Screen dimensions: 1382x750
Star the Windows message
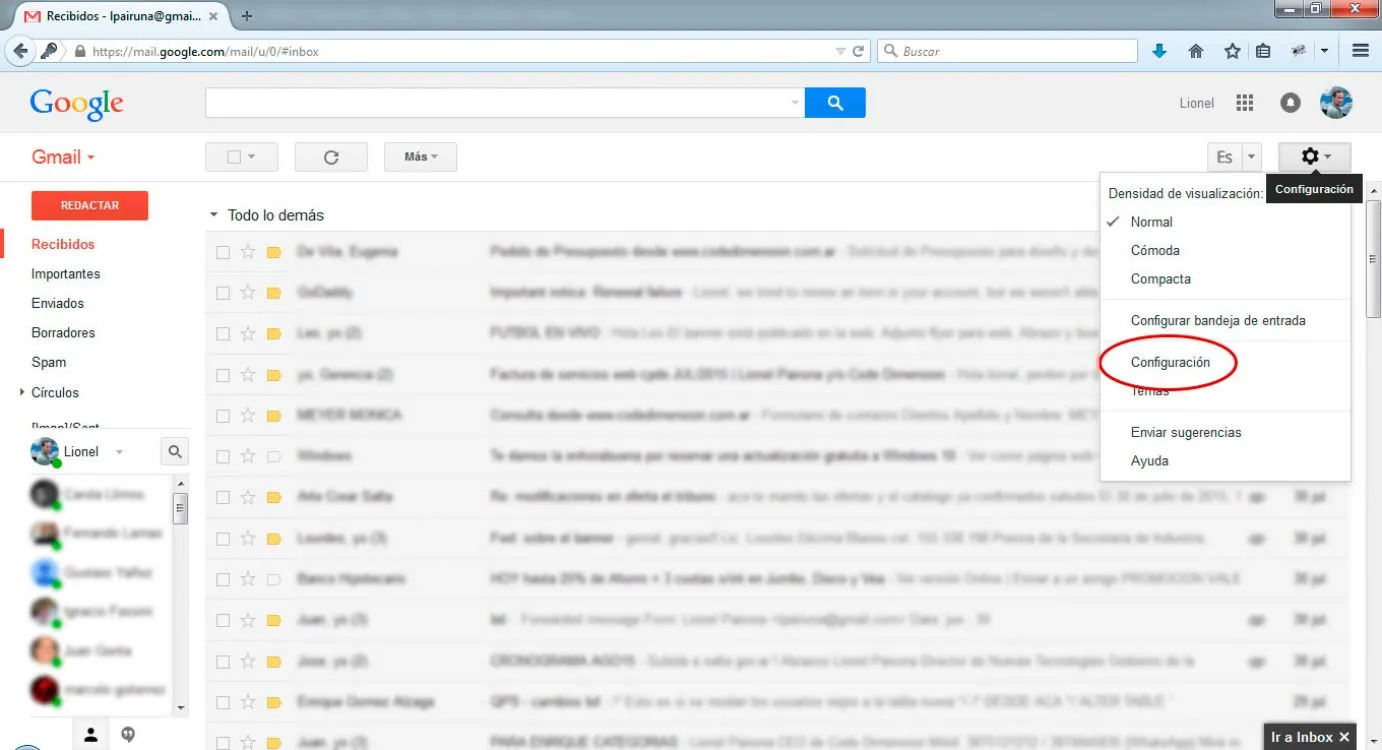click(248, 456)
